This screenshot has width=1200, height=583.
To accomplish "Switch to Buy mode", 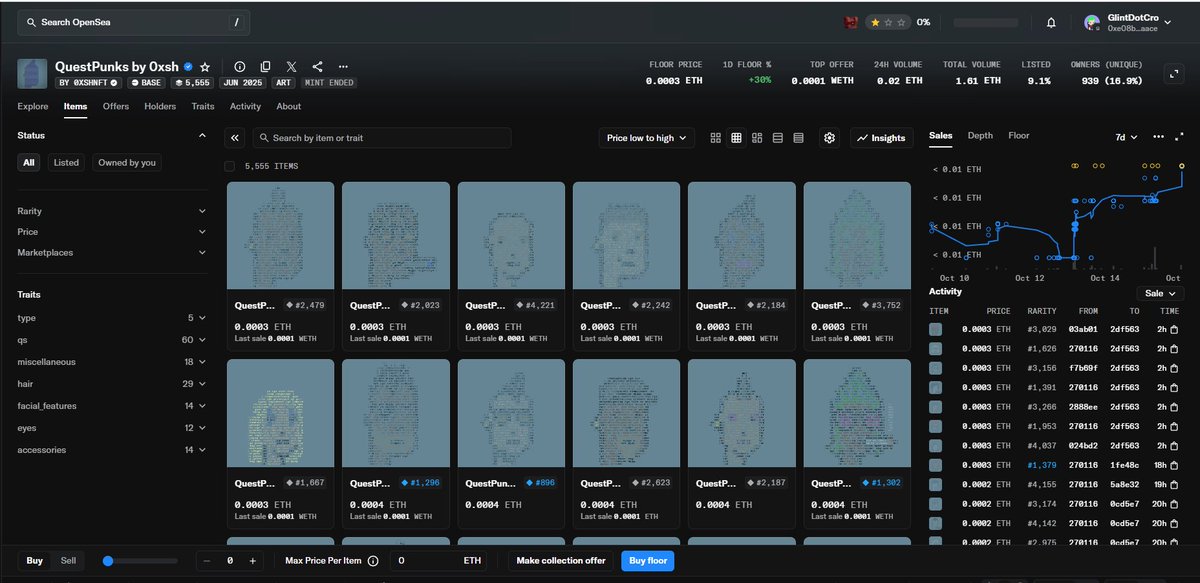I will pyautogui.click(x=34, y=561).
